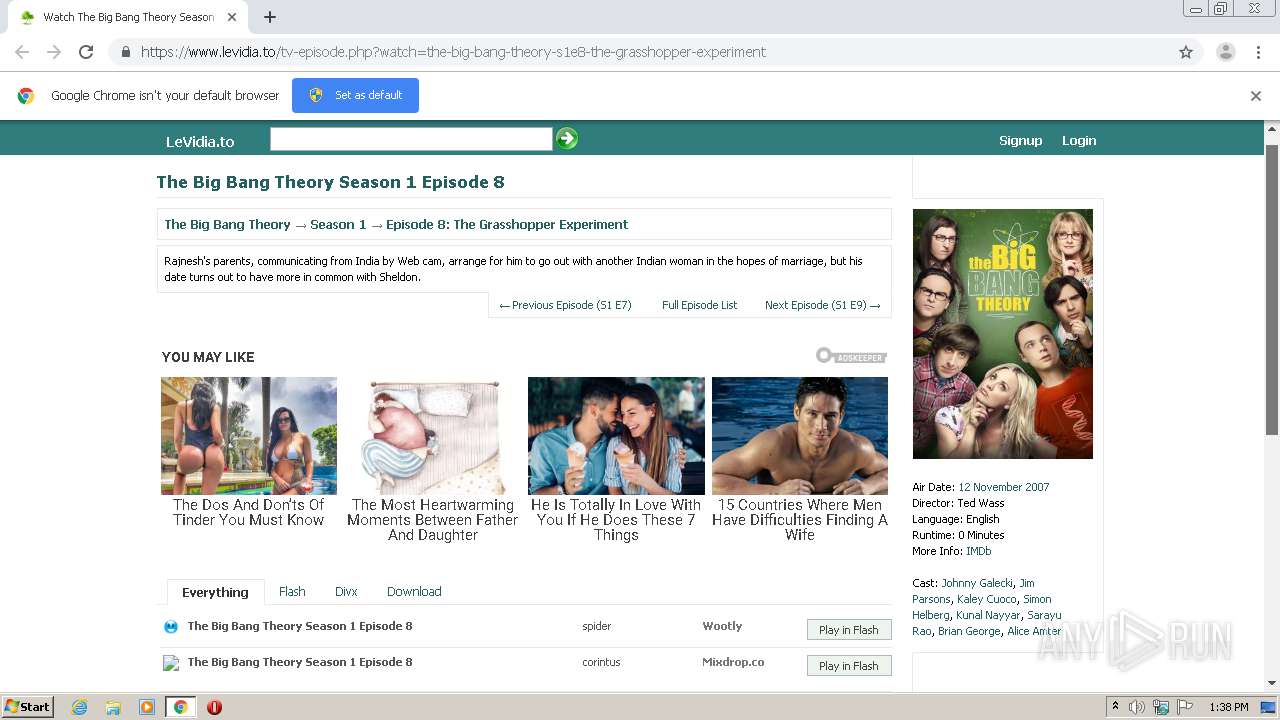Click the browser forward arrow
This screenshot has height=720, width=1280.
click(54, 52)
